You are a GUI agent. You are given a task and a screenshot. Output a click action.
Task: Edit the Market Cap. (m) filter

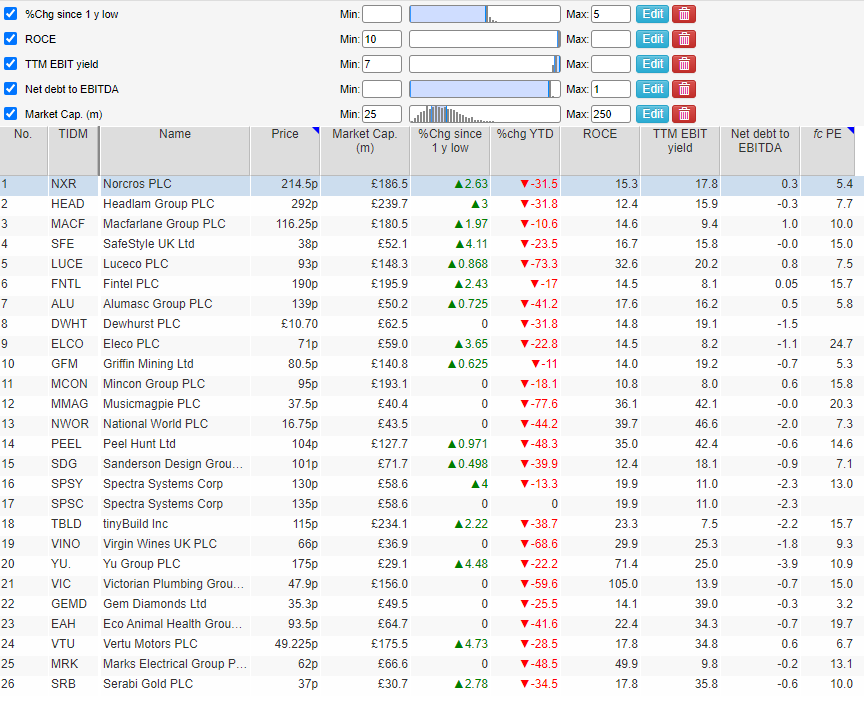652,114
